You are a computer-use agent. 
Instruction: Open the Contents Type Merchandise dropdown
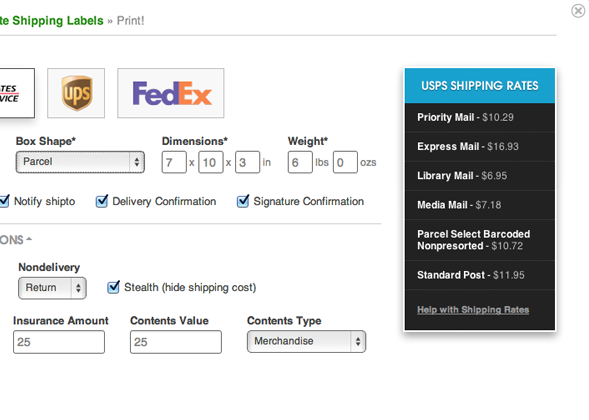pos(307,341)
